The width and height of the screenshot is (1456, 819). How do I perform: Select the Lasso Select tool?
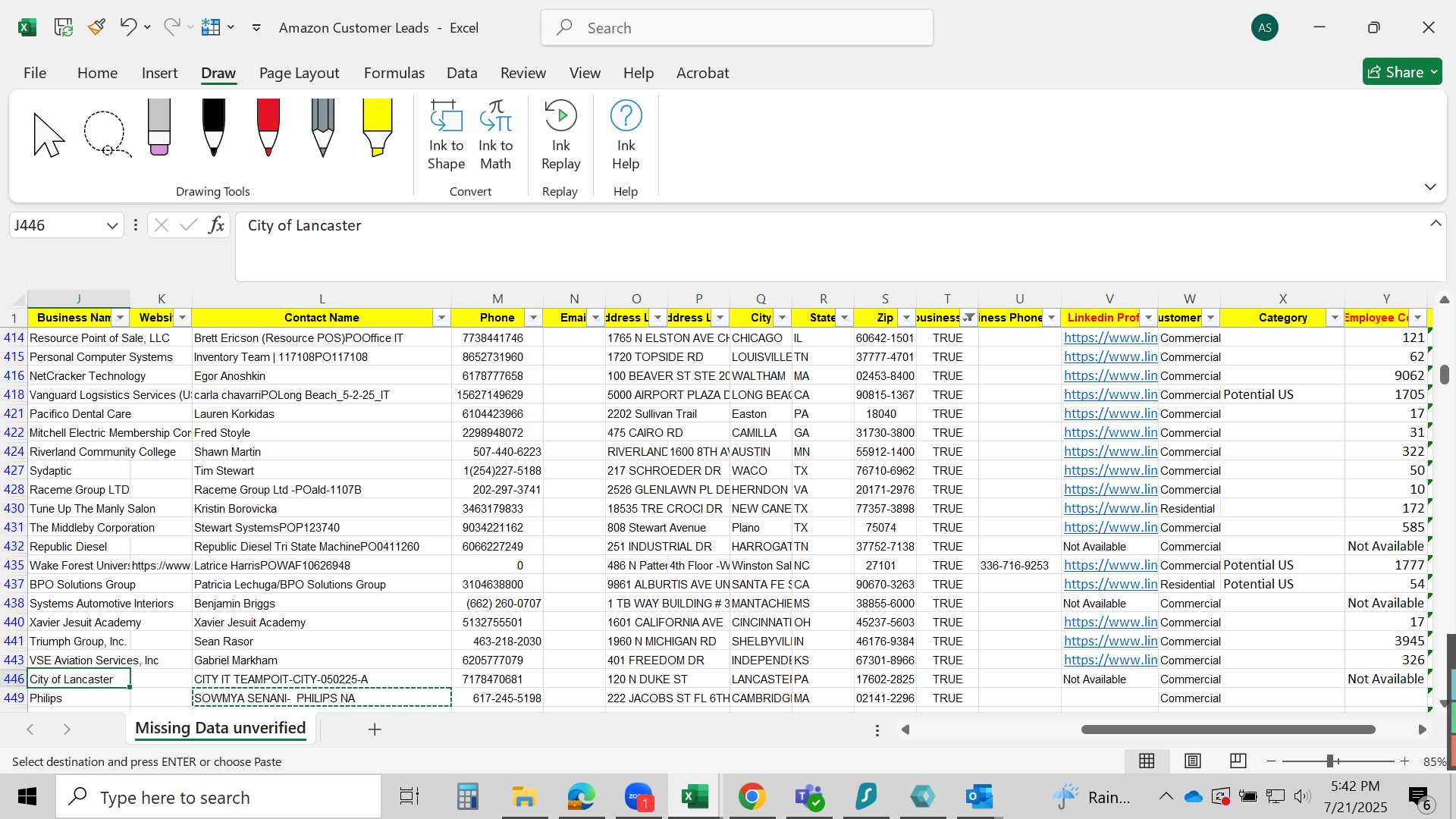[x=106, y=135]
